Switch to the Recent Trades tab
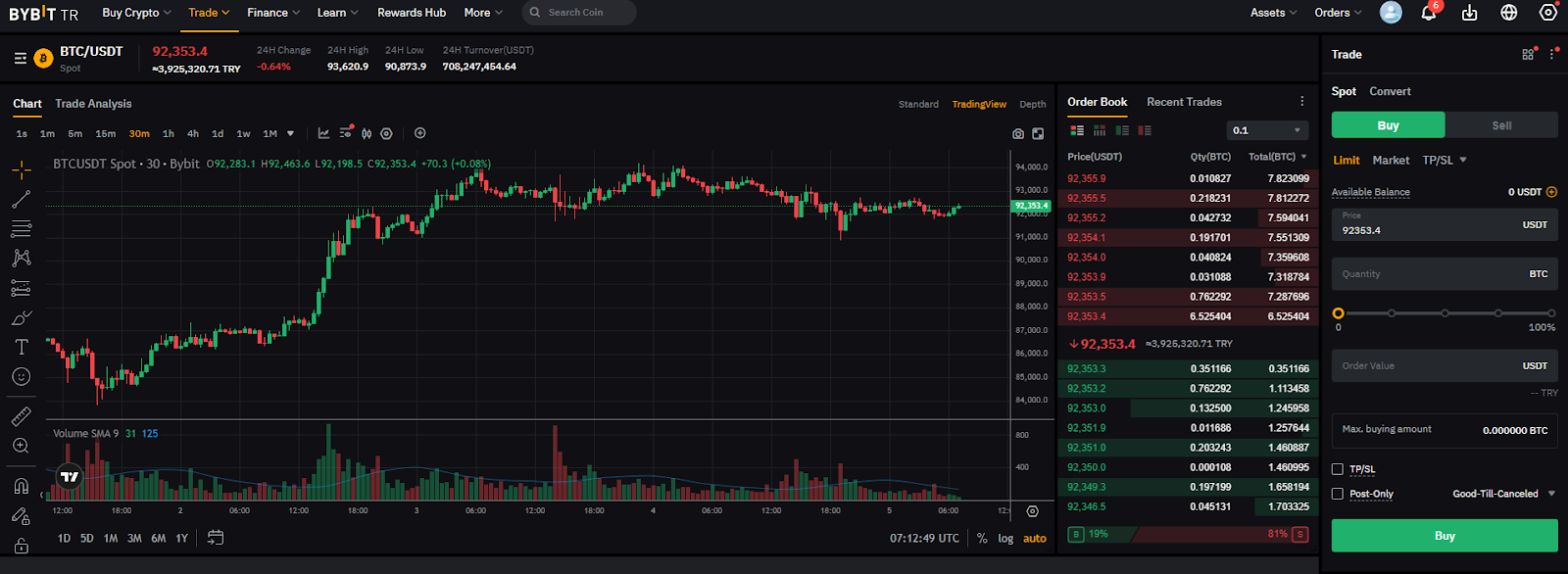1568x574 pixels. point(1184,102)
